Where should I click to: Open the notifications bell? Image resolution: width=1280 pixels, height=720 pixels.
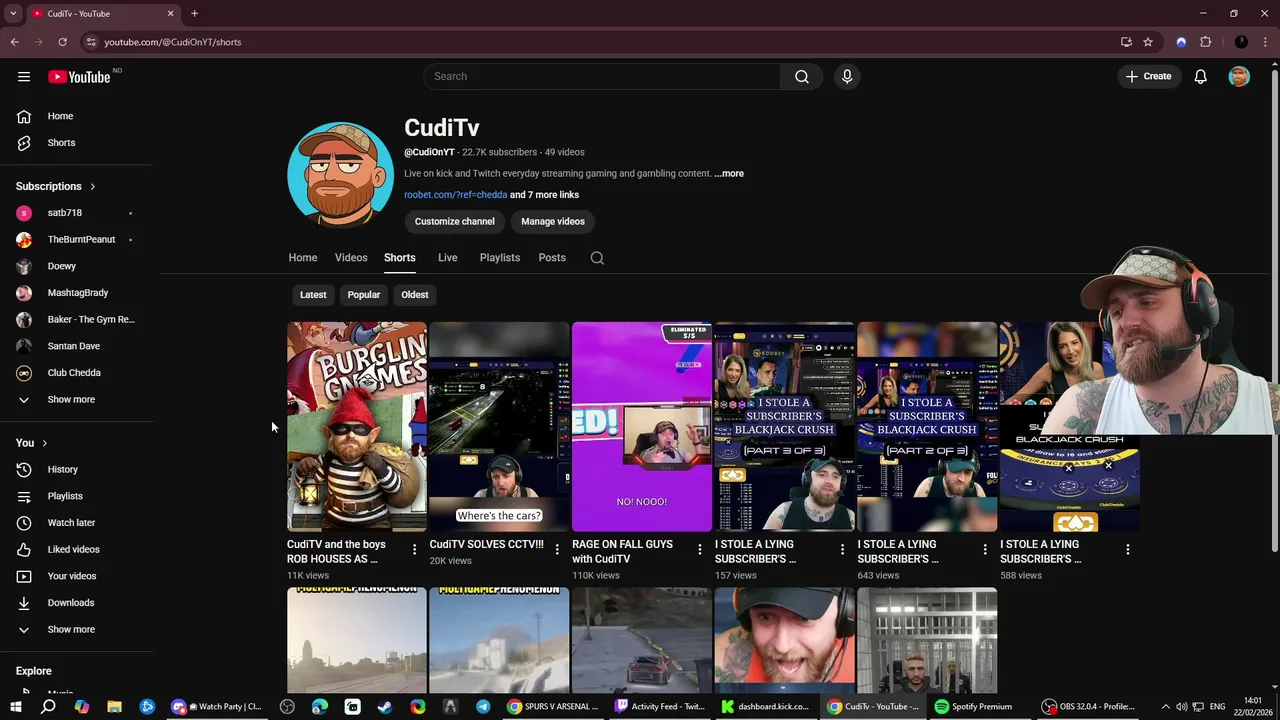point(1201,76)
